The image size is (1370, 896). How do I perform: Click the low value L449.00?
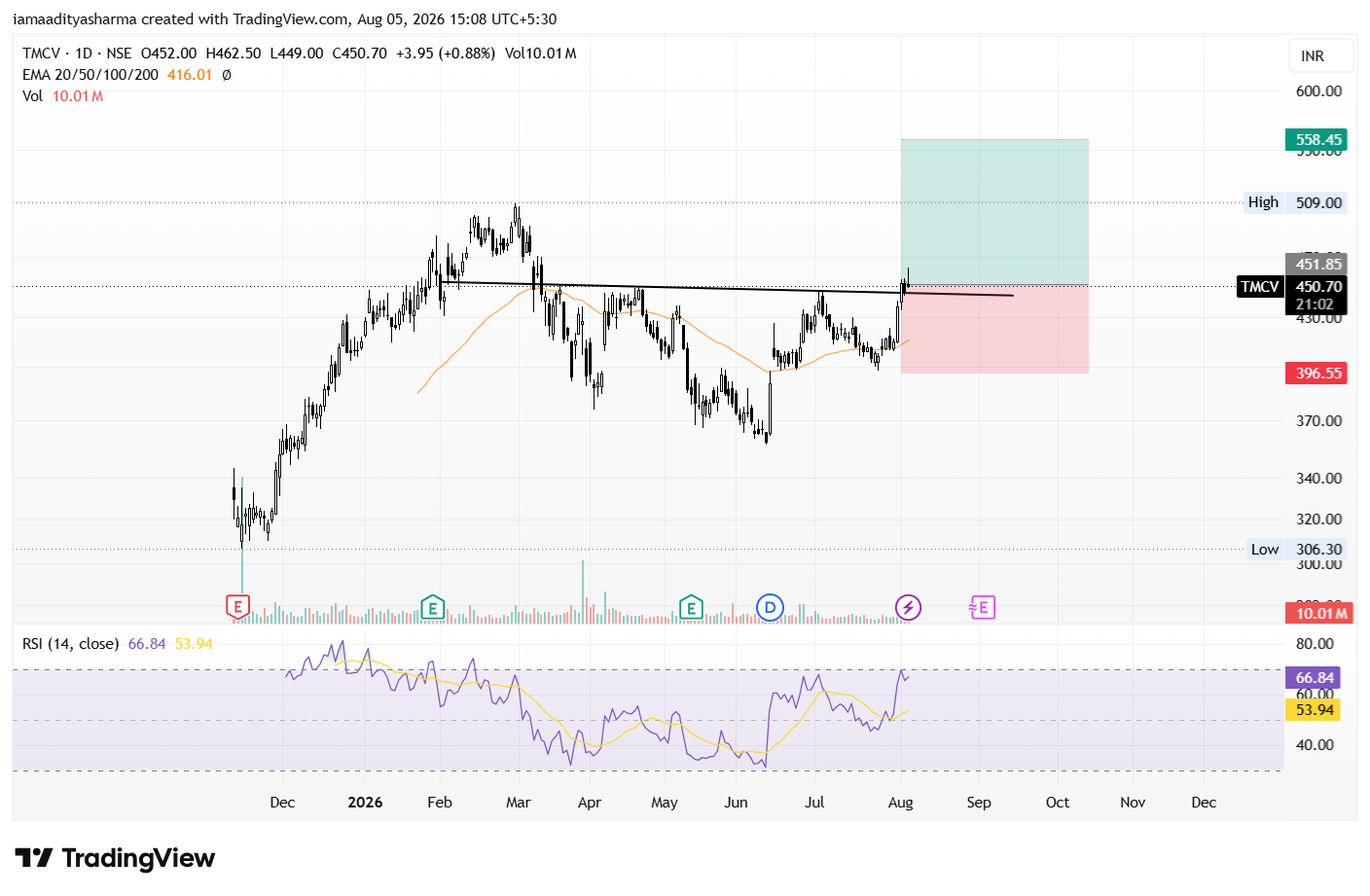click(297, 54)
